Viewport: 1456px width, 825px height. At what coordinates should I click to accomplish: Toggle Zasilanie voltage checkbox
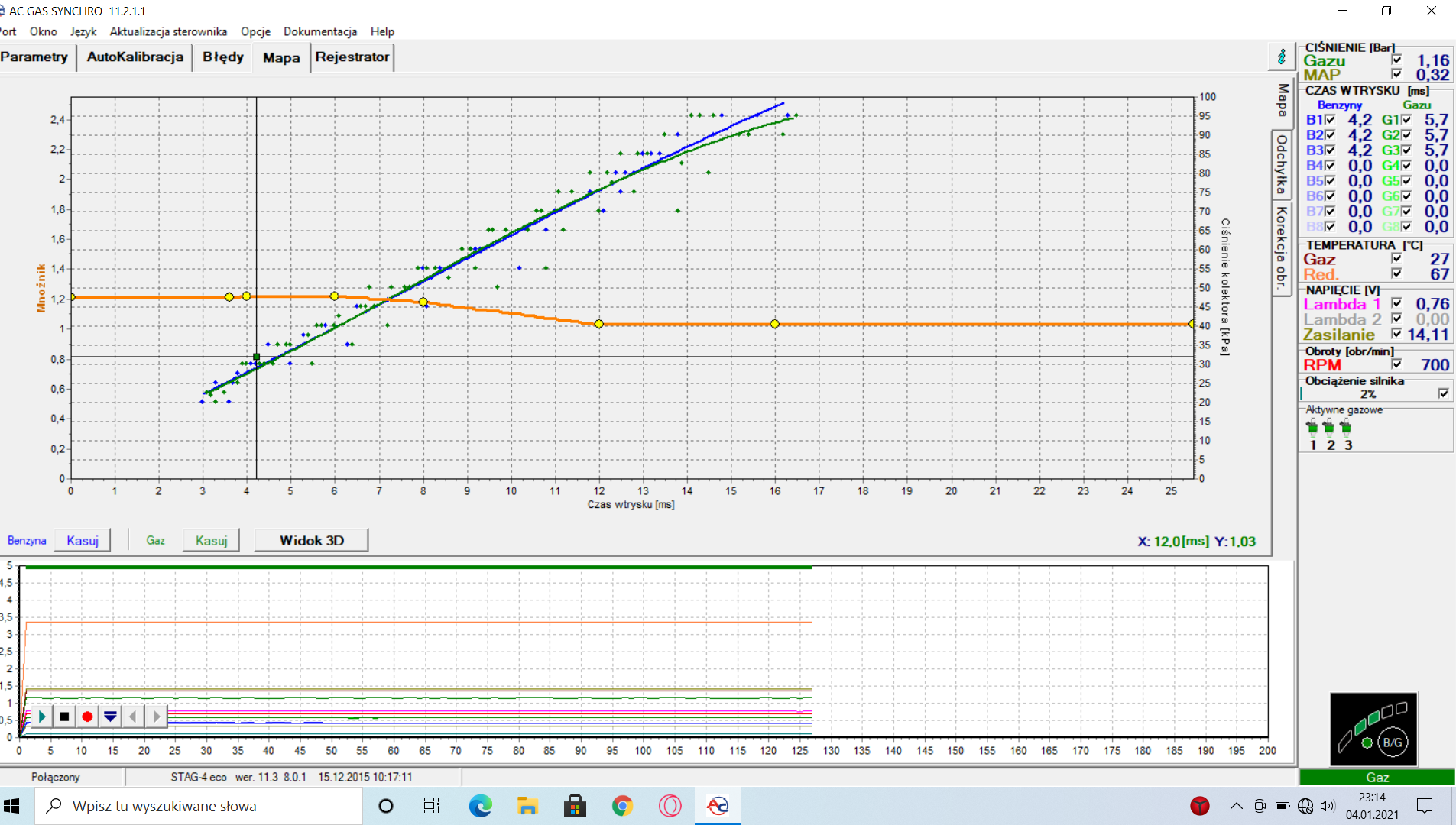(1396, 334)
